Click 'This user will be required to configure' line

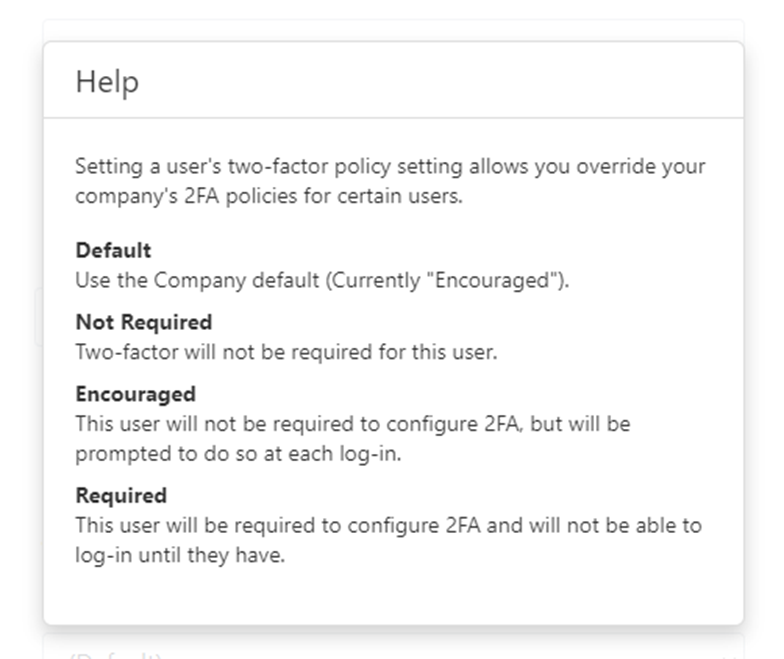(388, 526)
